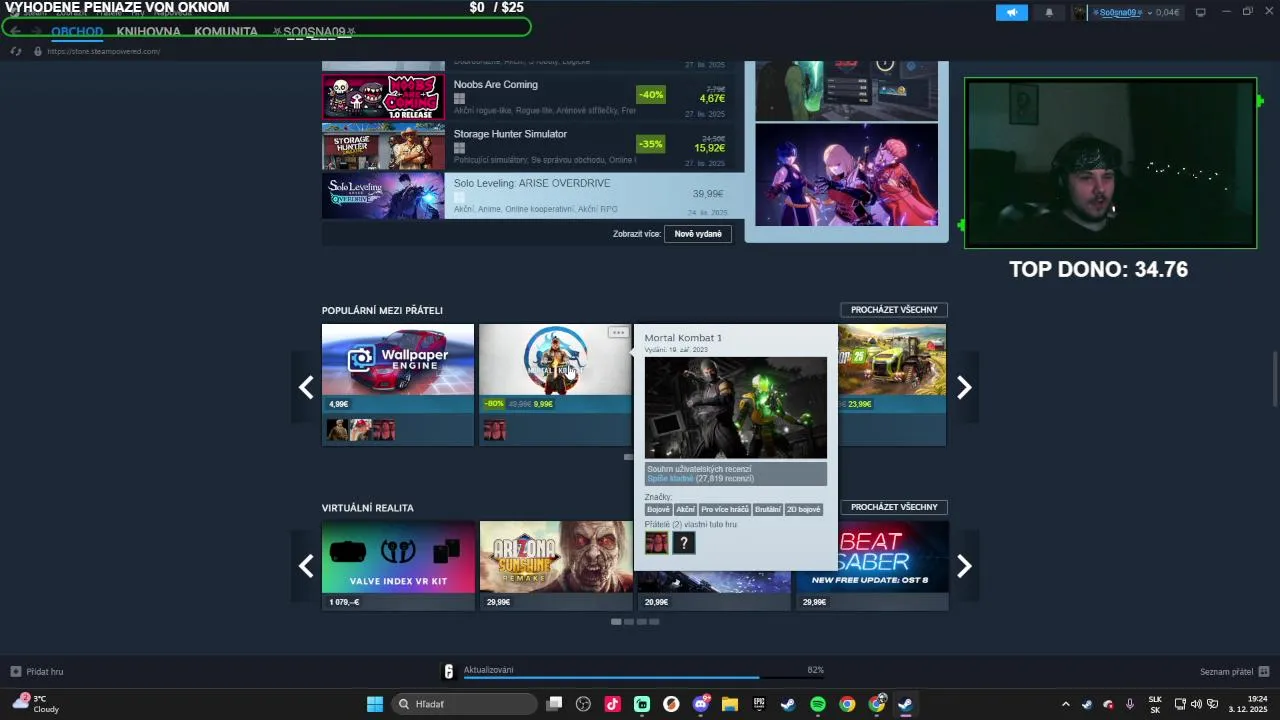Screen dimensions: 1280x720
Task: Open the weather widget showing 3°C Cloudy
Action: click(36, 704)
